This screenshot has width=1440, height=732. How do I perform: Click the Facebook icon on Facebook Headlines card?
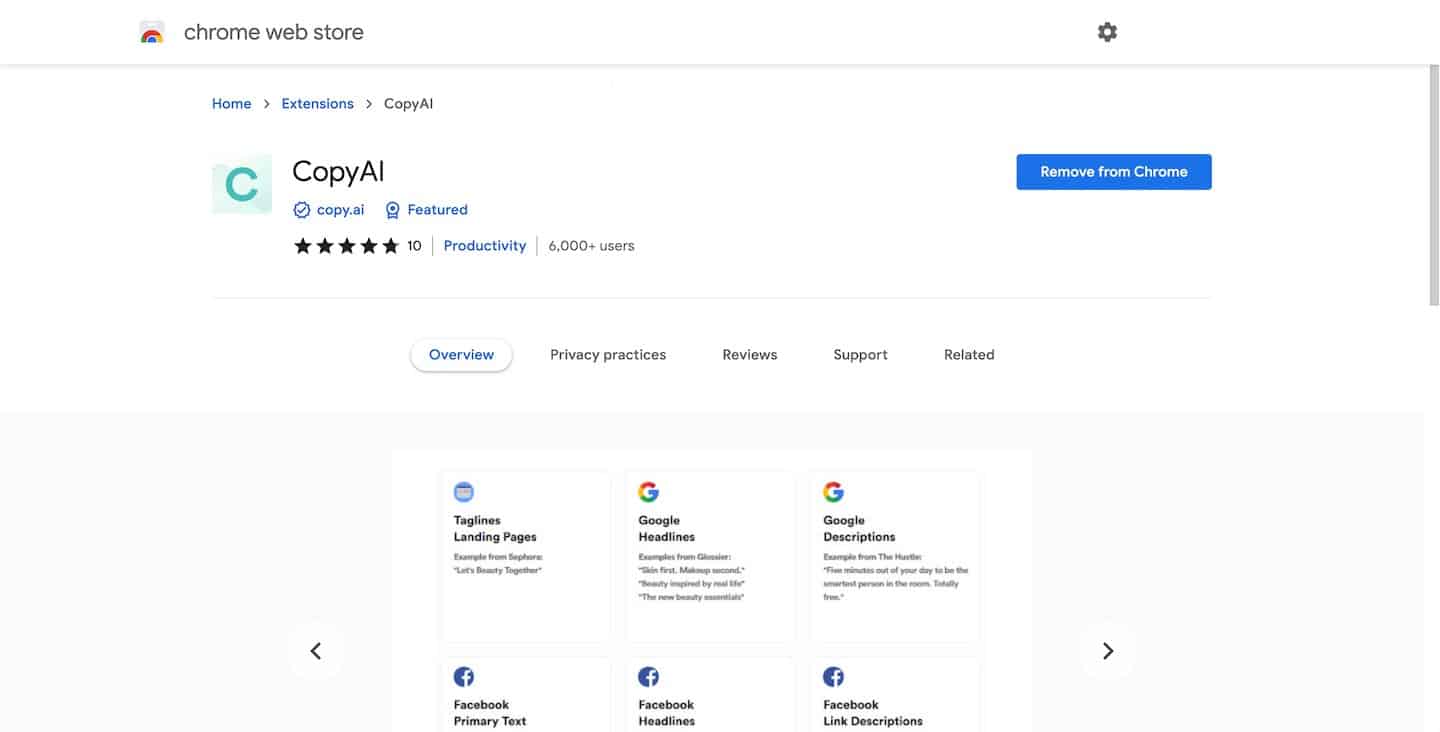pos(648,677)
